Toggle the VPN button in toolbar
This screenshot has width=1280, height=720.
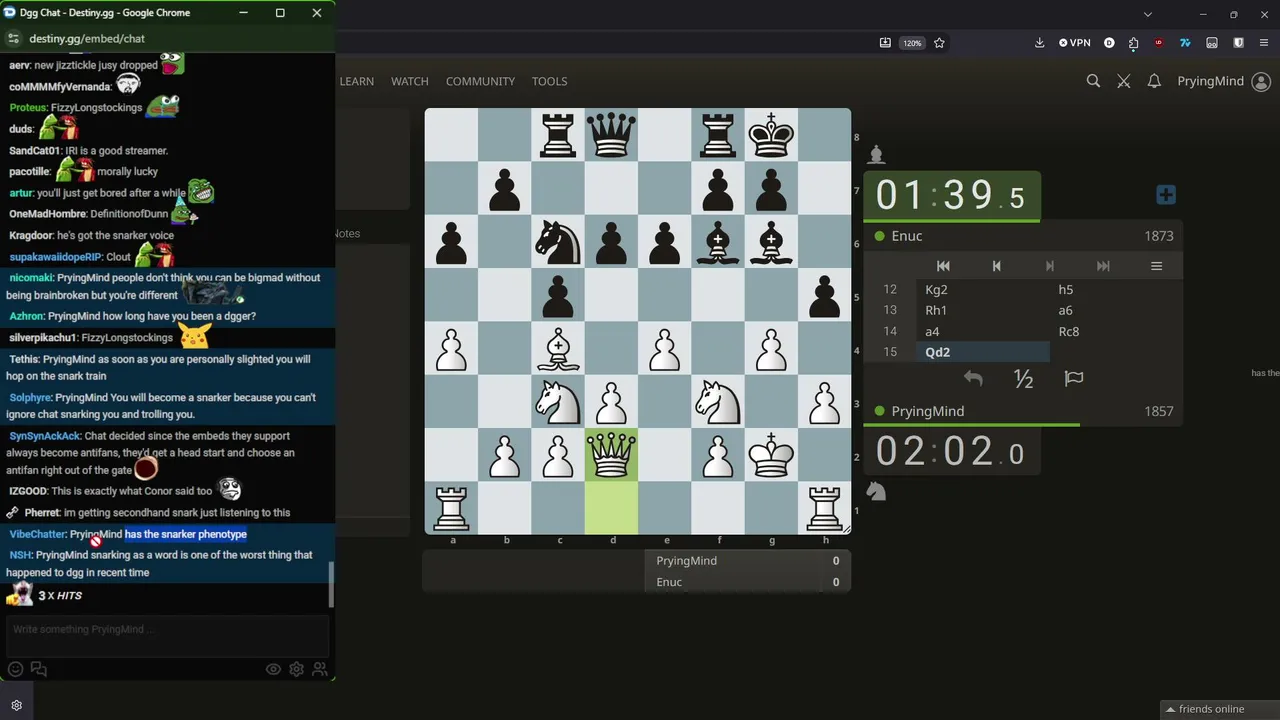pos(1075,43)
